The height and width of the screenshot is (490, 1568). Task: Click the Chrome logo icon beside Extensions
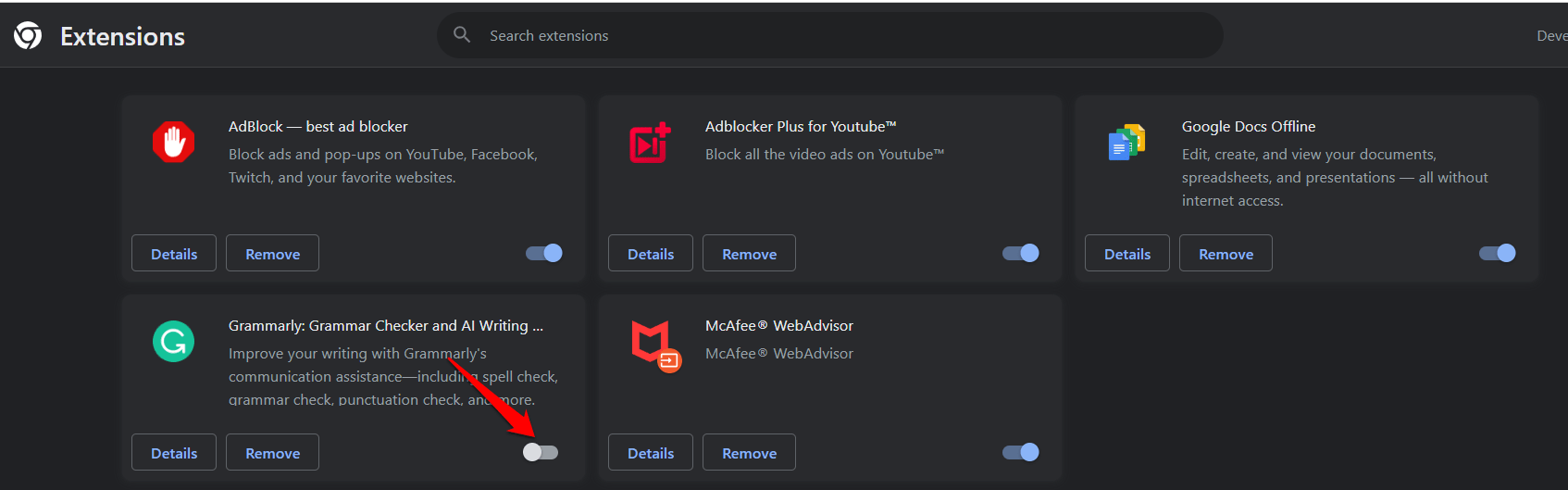pyautogui.click(x=28, y=36)
